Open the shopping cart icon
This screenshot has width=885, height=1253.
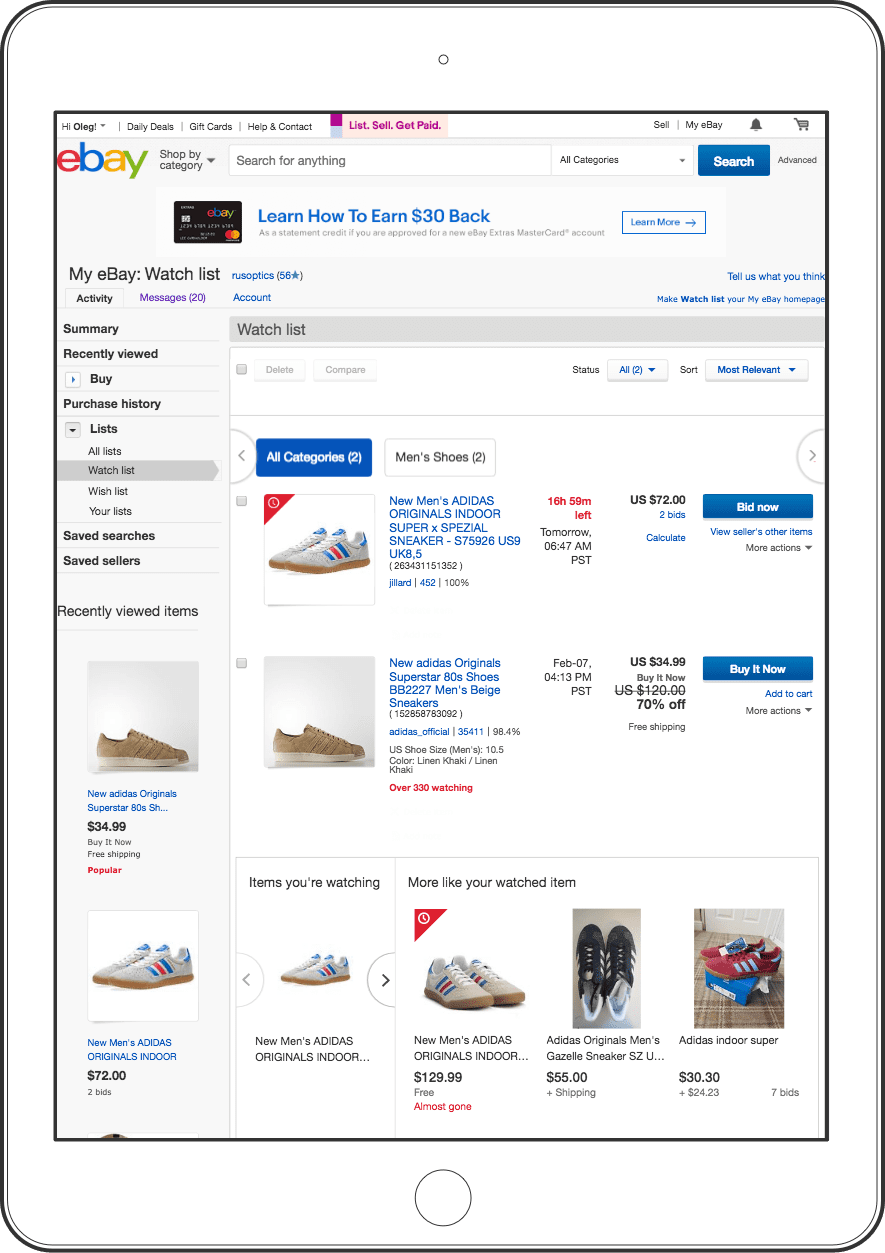[x=801, y=125]
